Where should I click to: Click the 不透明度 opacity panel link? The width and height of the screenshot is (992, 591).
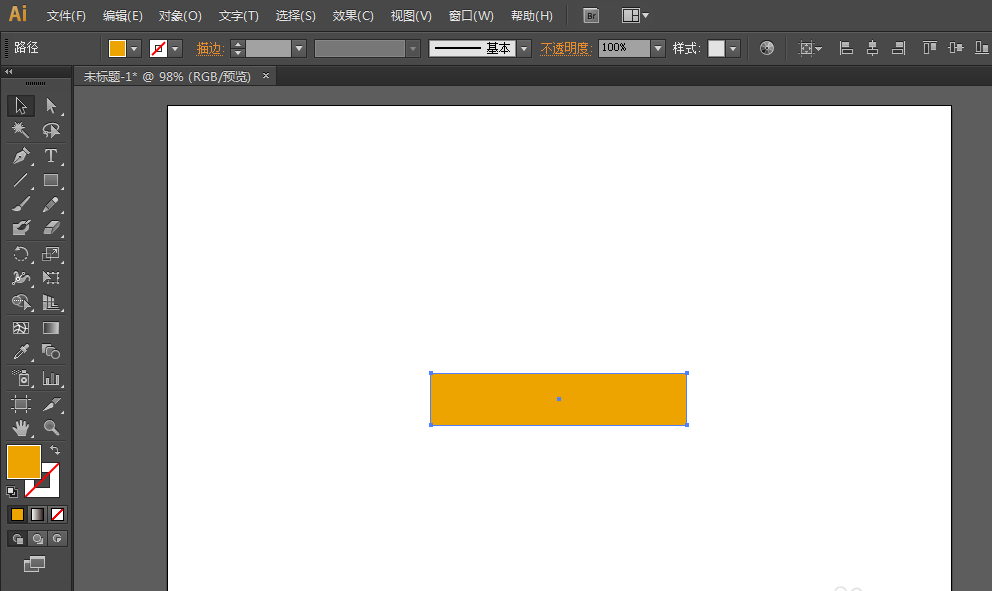[566, 49]
